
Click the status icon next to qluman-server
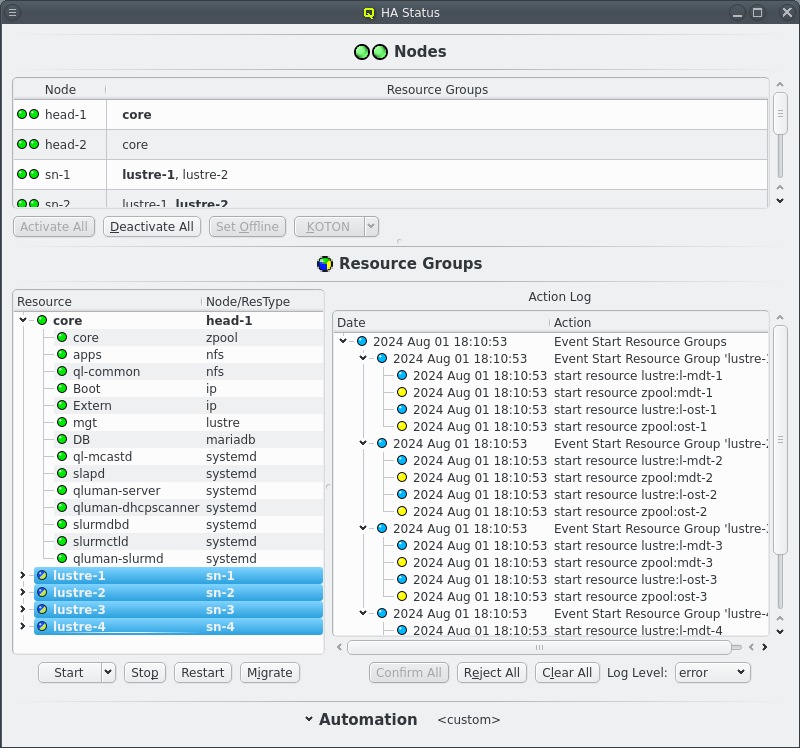click(62, 490)
